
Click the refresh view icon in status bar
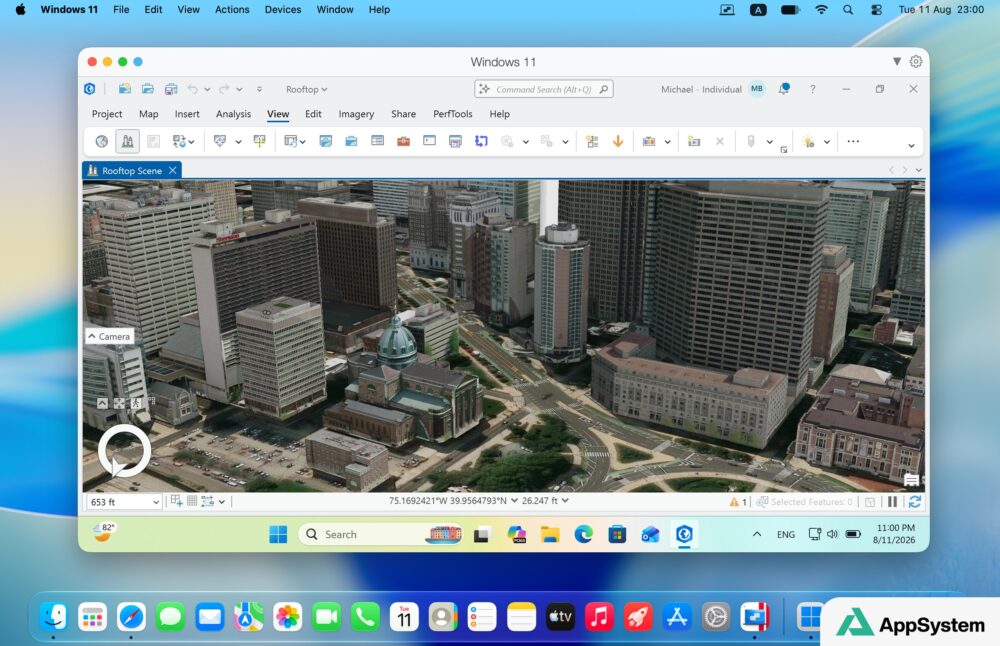[x=915, y=502]
